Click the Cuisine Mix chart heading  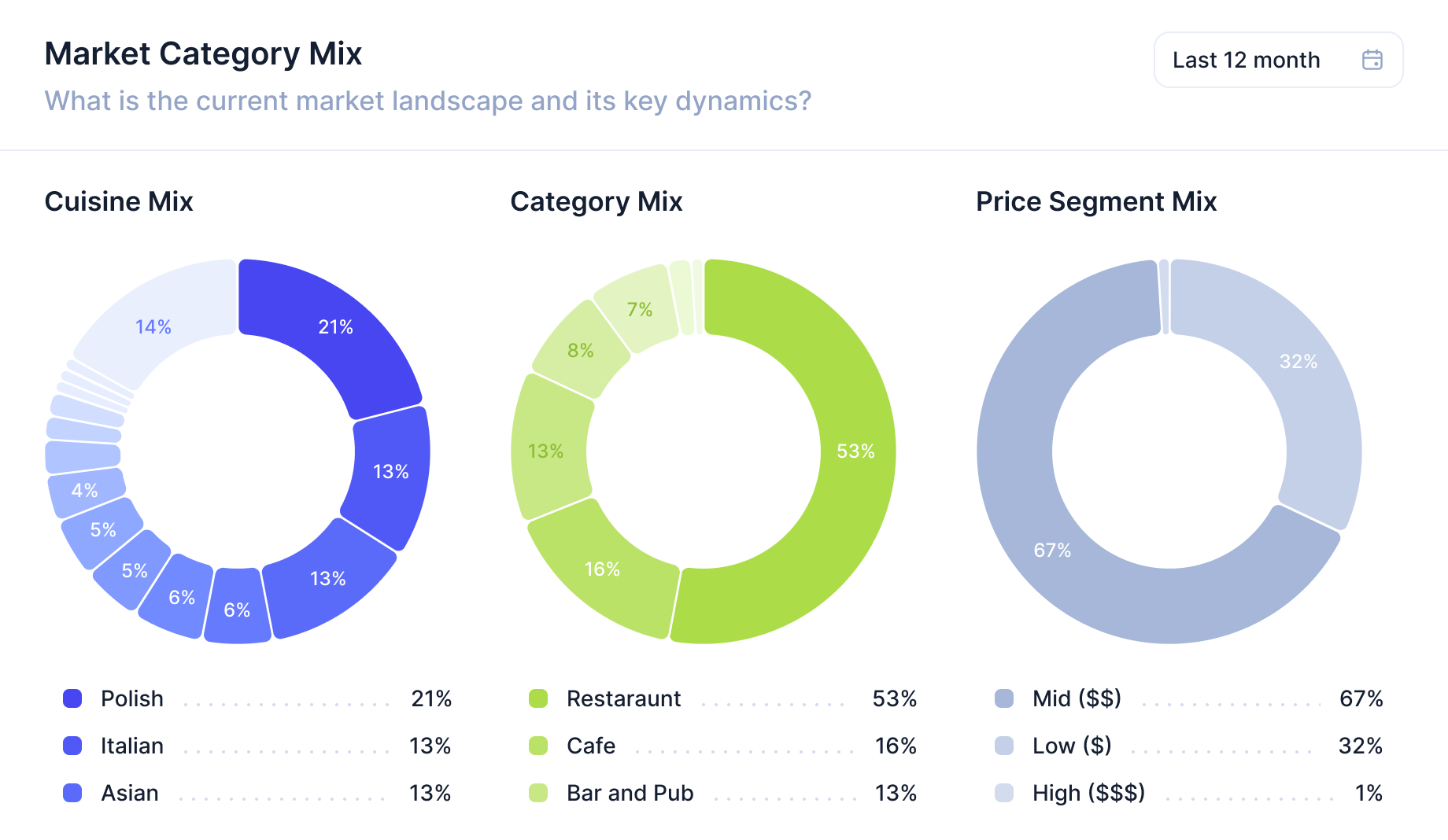[x=119, y=201]
